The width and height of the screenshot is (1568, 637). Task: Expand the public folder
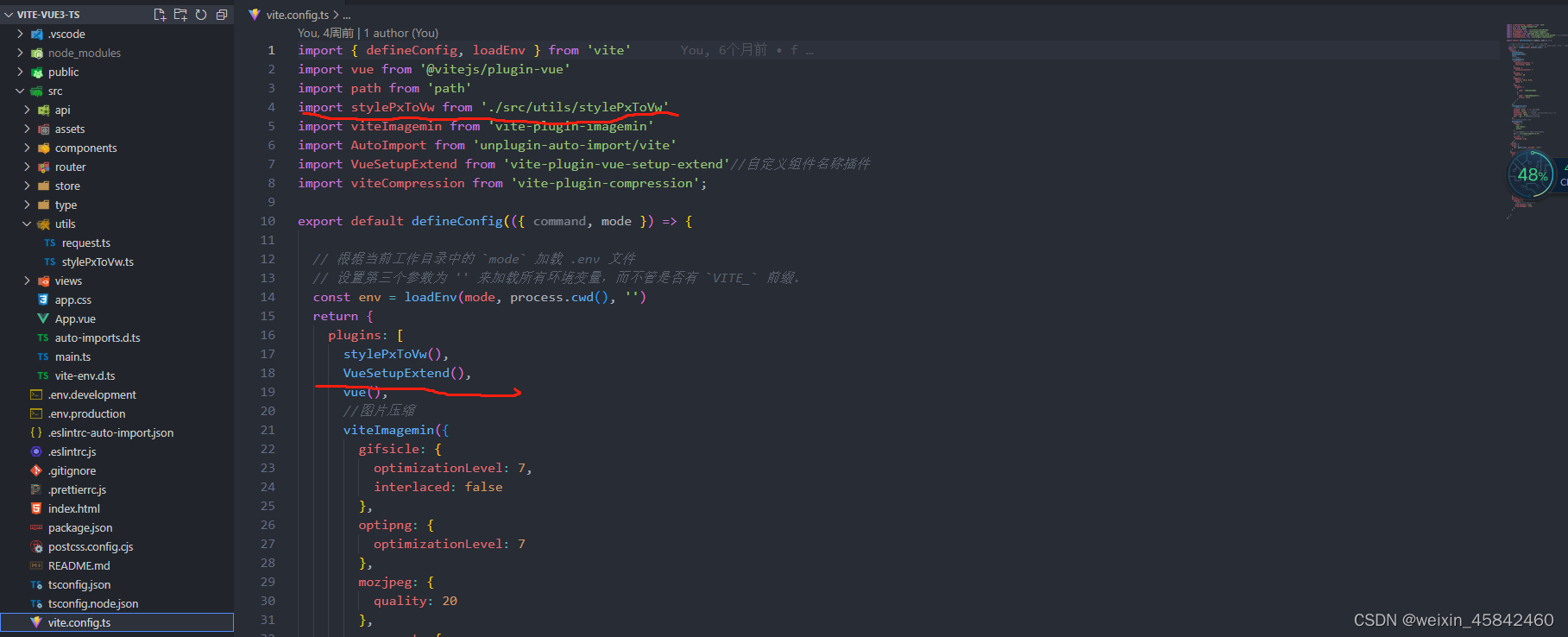20,73
